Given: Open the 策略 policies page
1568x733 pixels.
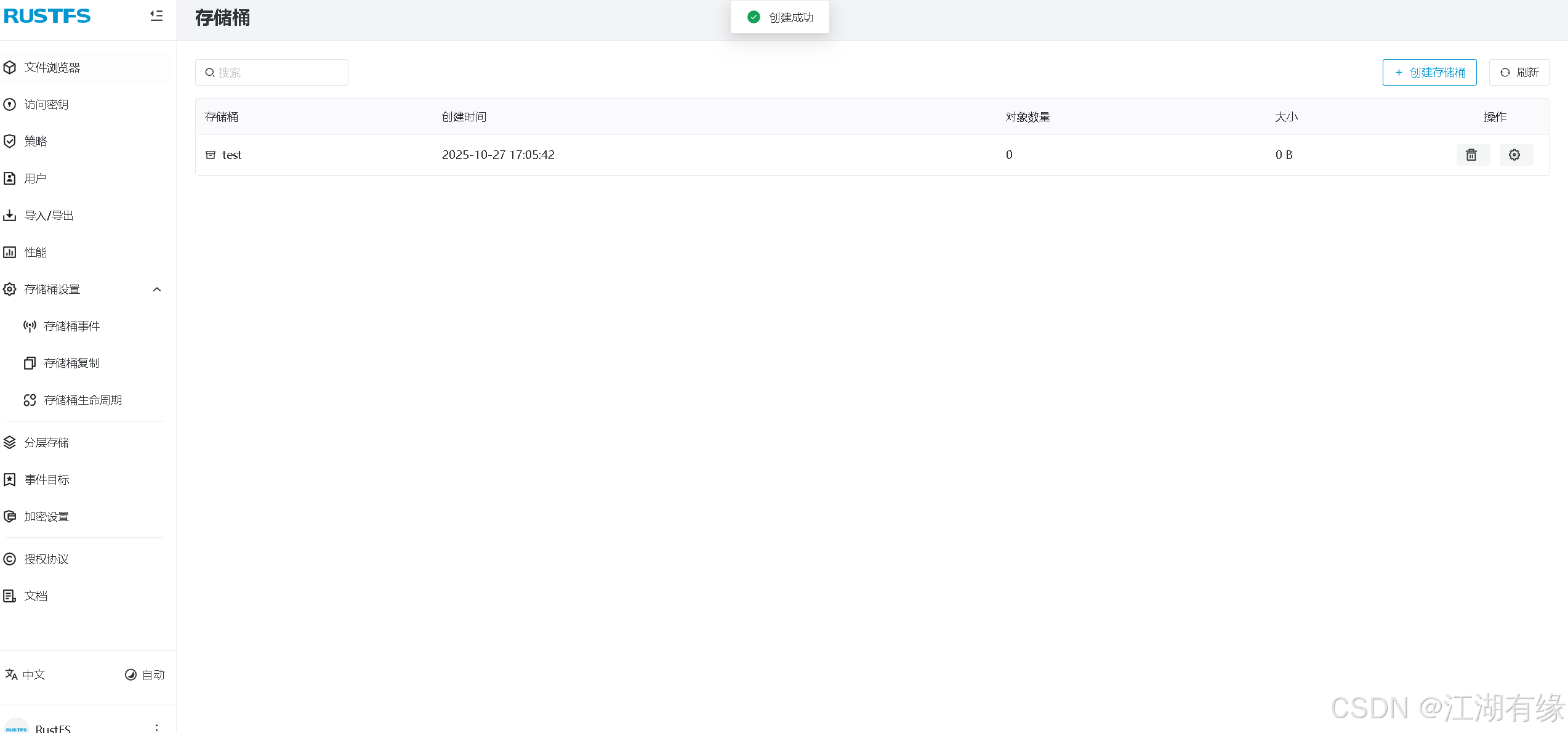Looking at the screenshot, I should 36,141.
